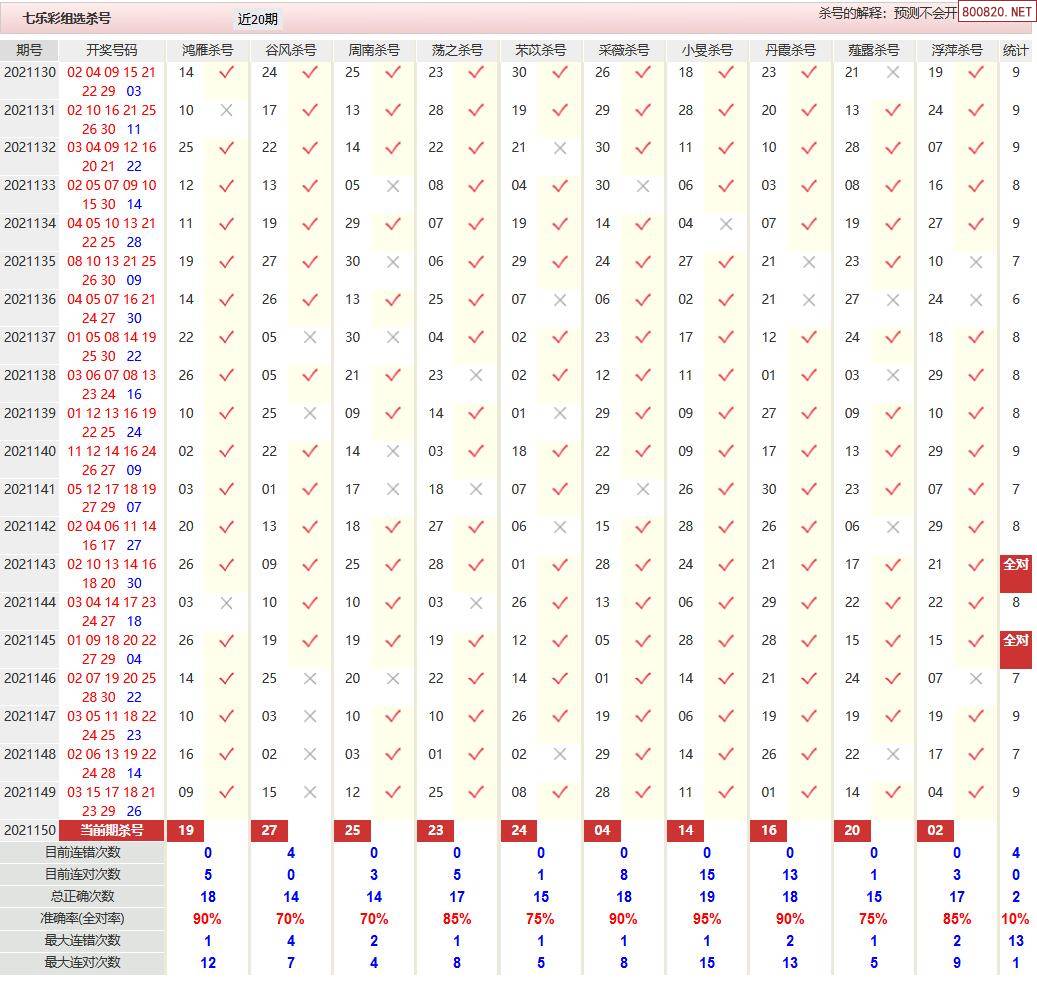The image size is (1037, 981).
Task: Select the 小旻杀号 column header
Action: [x=707, y=50]
